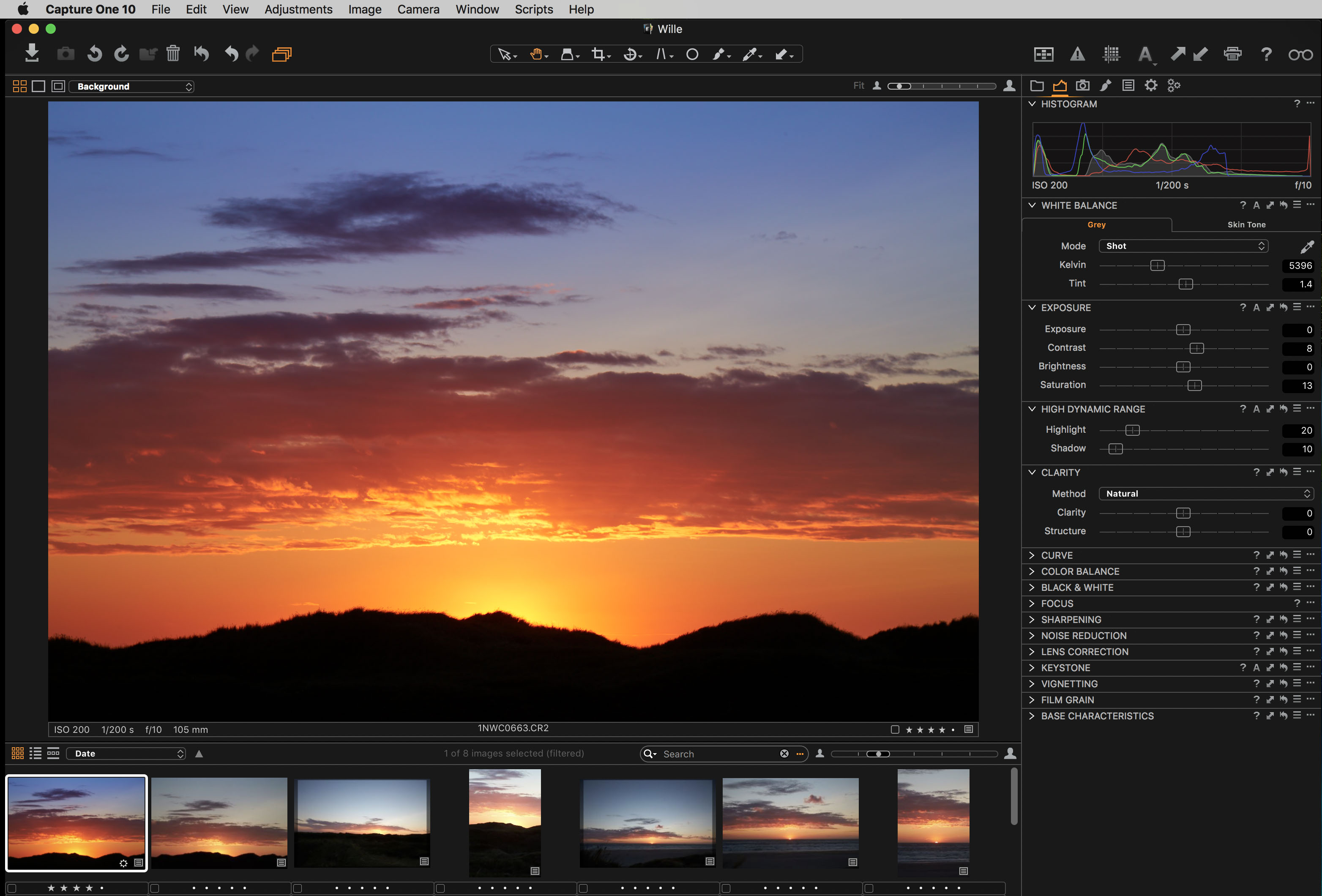Expand the Curve panel
The width and height of the screenshot is (1322, 896).
click(x=1032, y=555)
